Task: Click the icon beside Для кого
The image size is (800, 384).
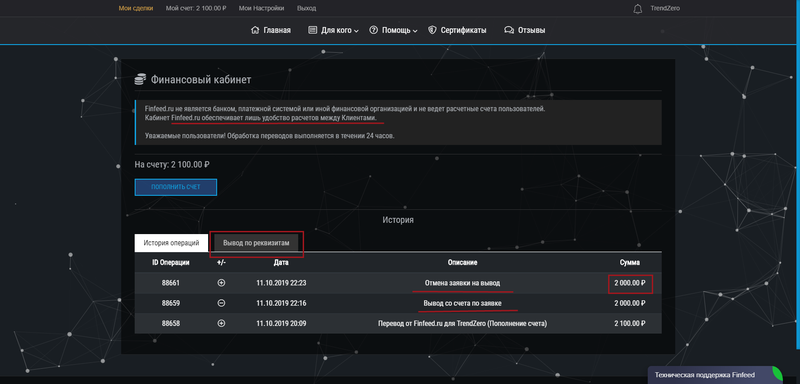Action: (313, 30)
